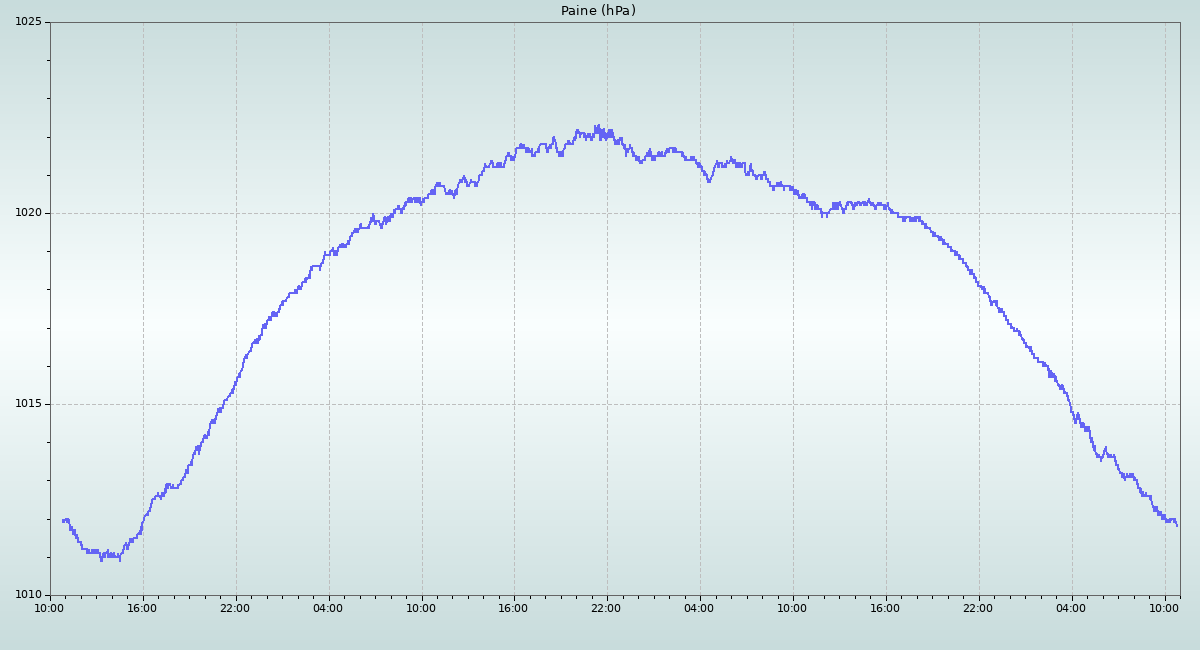
Task: Click the final point of the blue line
Action: pyautogui.click(x=1177, y=525)
